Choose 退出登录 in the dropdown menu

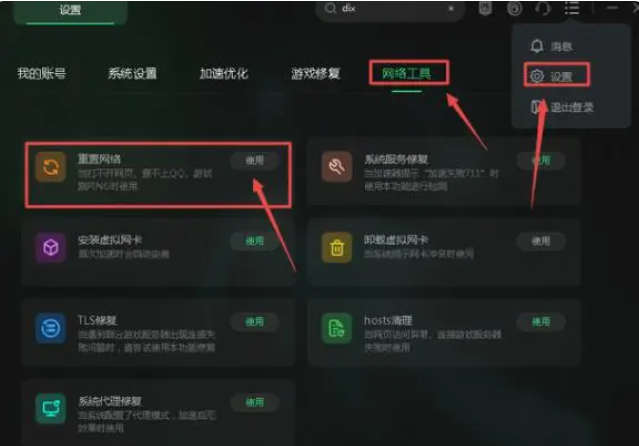[562, 107]
